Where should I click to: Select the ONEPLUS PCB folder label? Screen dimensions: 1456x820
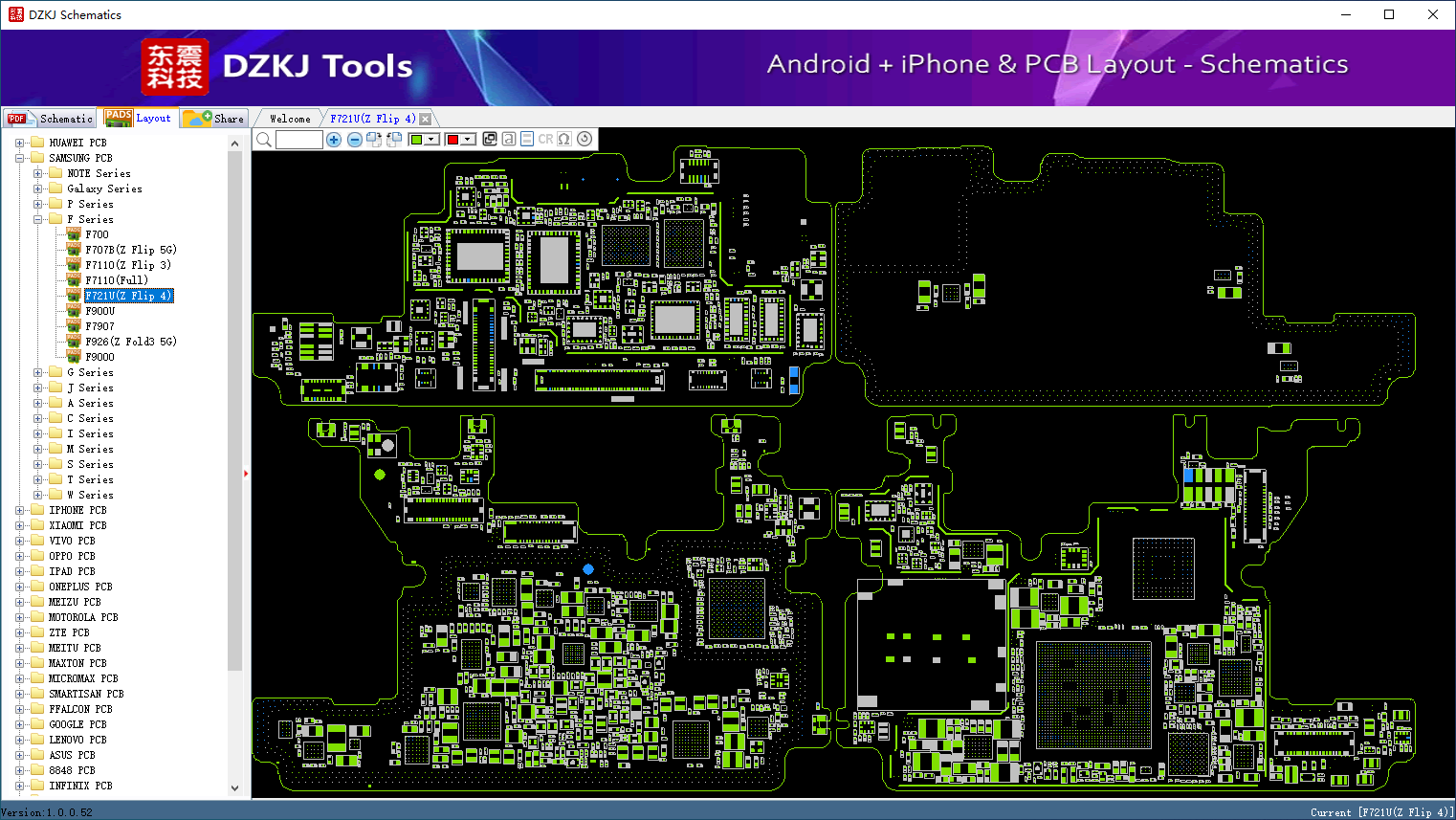(80, 587)
